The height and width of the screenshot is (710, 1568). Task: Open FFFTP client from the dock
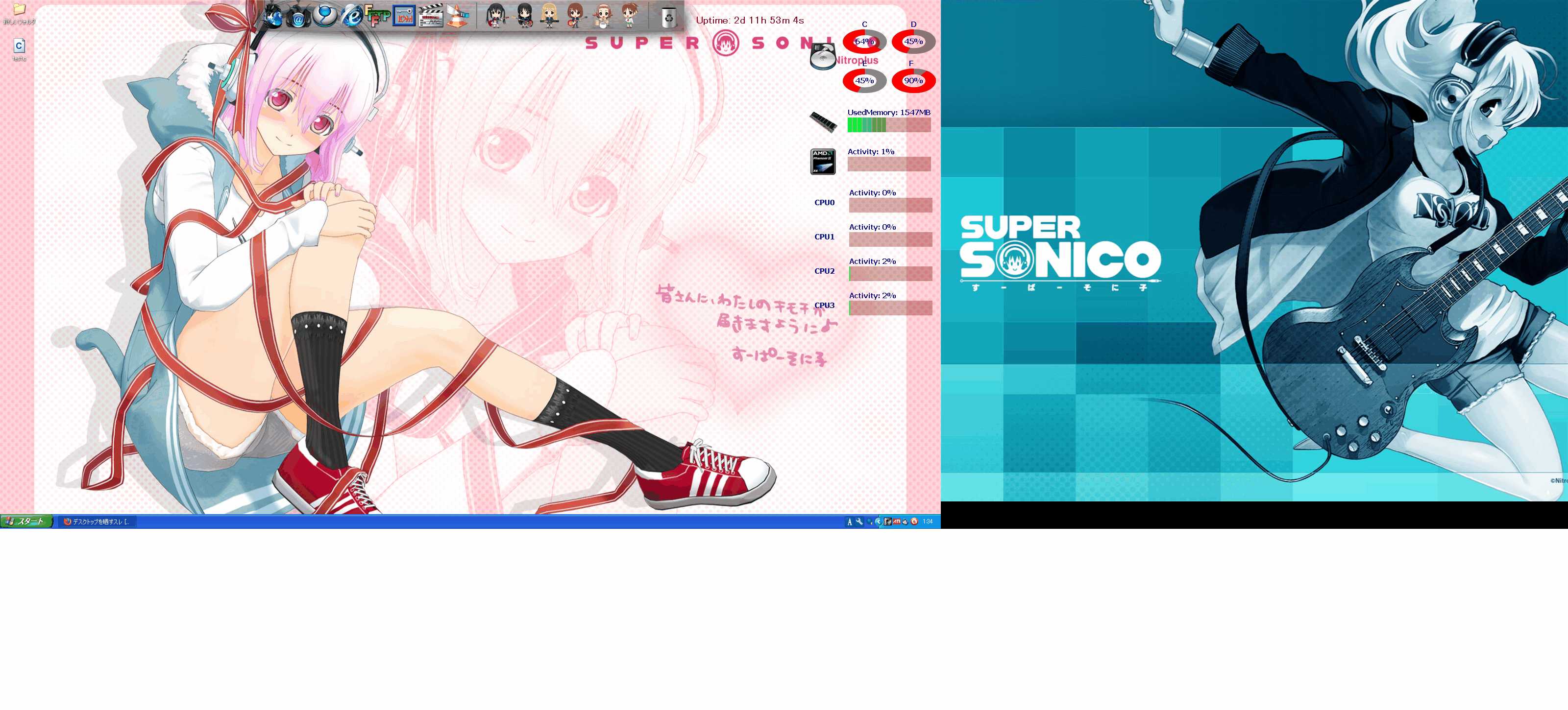point(377,15)
